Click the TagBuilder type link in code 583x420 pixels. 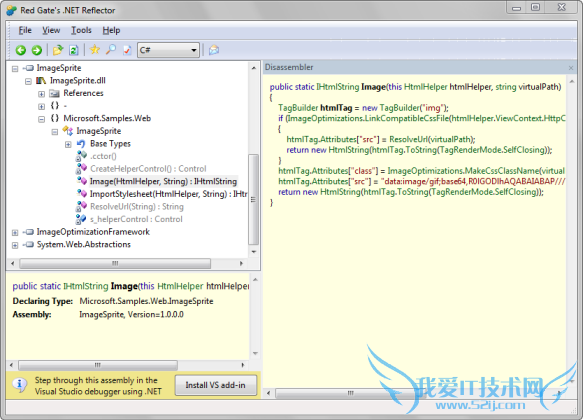click(298, 108)
